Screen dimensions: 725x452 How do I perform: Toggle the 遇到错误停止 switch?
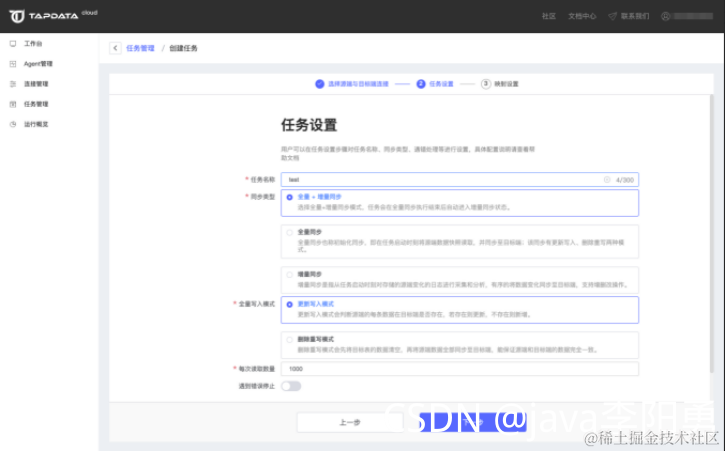pos(291,386)
